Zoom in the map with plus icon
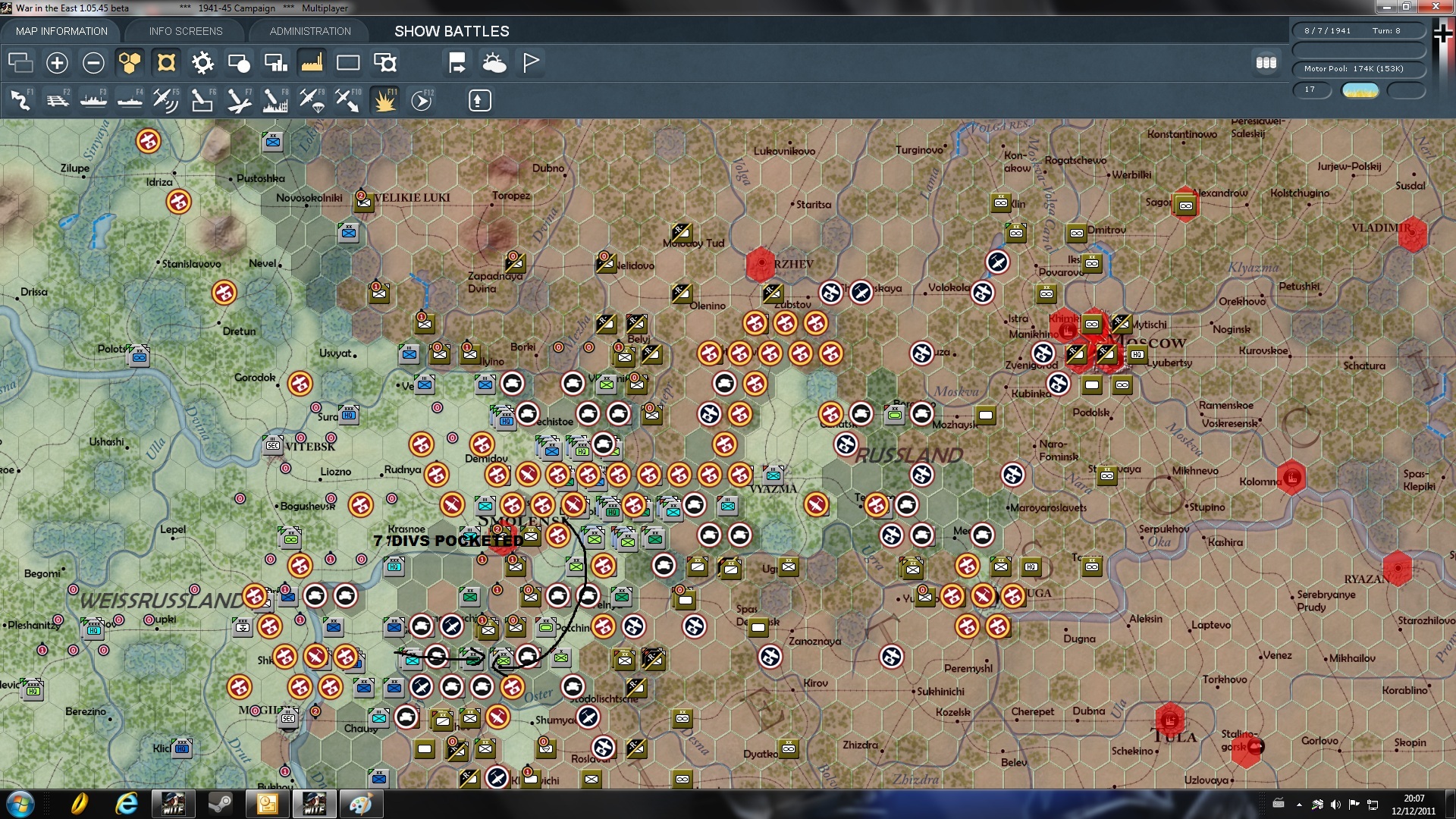Image resolution: width=1456 pixels, height=819 pixels. click(57, 62)
